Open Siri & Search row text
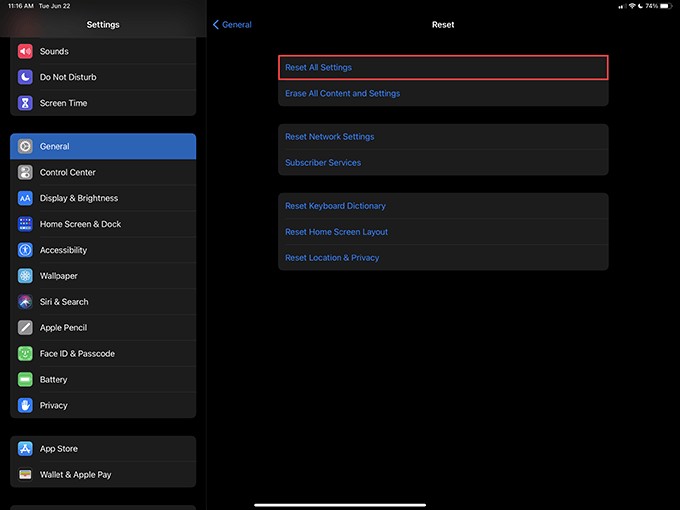 tap(64, 302)
